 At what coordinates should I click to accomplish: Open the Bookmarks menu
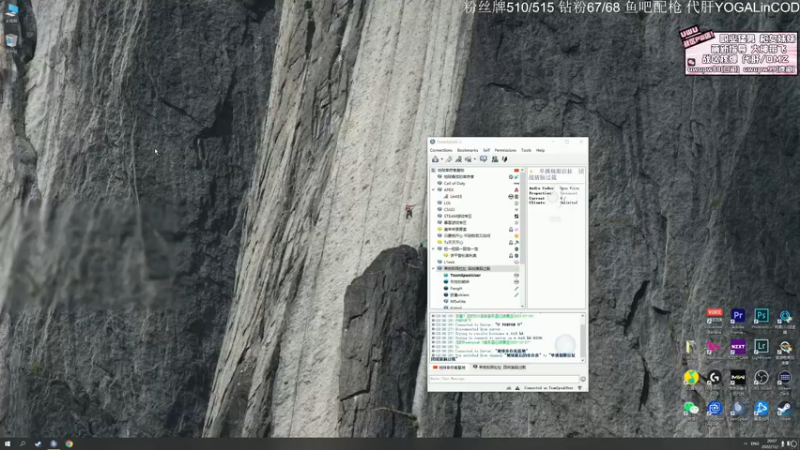pos(467,151)
